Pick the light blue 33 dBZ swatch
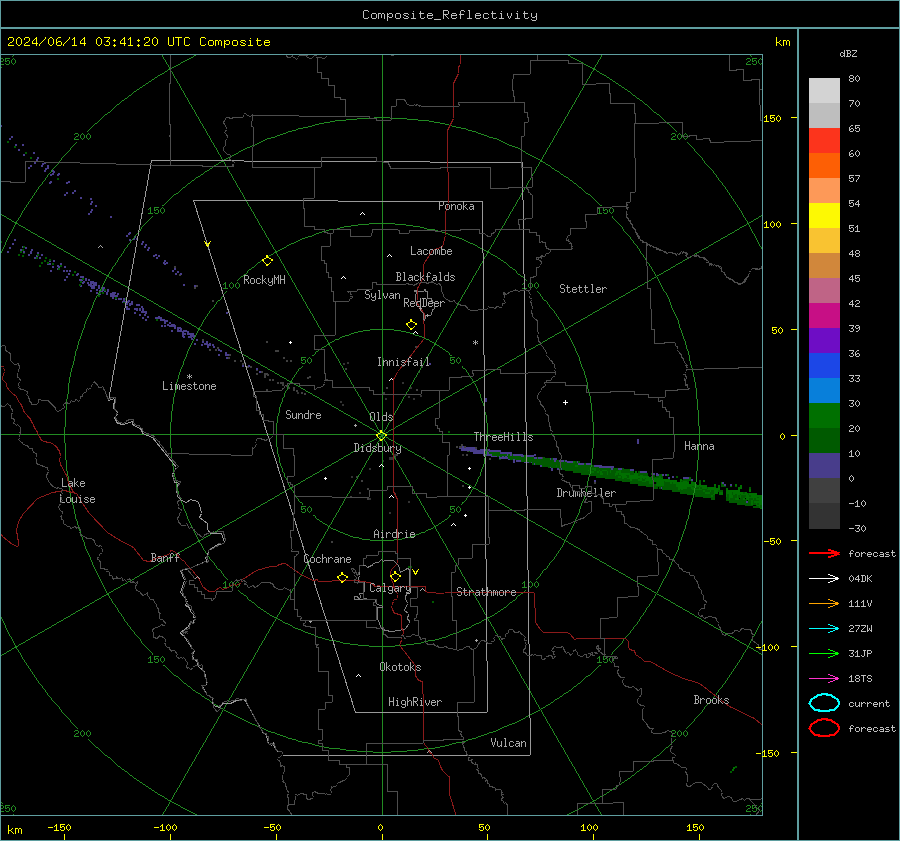Viewport: 900px width, 841px height. [x=824, y=390]
